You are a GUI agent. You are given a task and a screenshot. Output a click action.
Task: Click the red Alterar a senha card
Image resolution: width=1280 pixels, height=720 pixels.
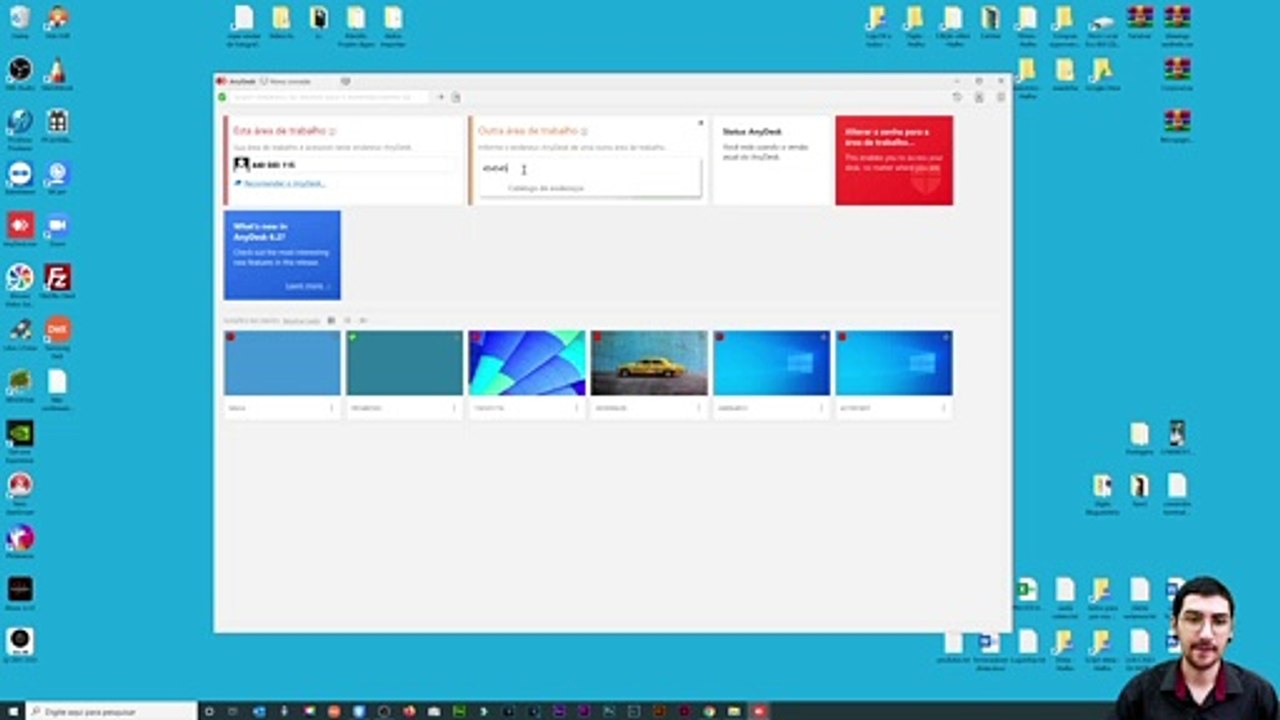[x=894, y=160]
